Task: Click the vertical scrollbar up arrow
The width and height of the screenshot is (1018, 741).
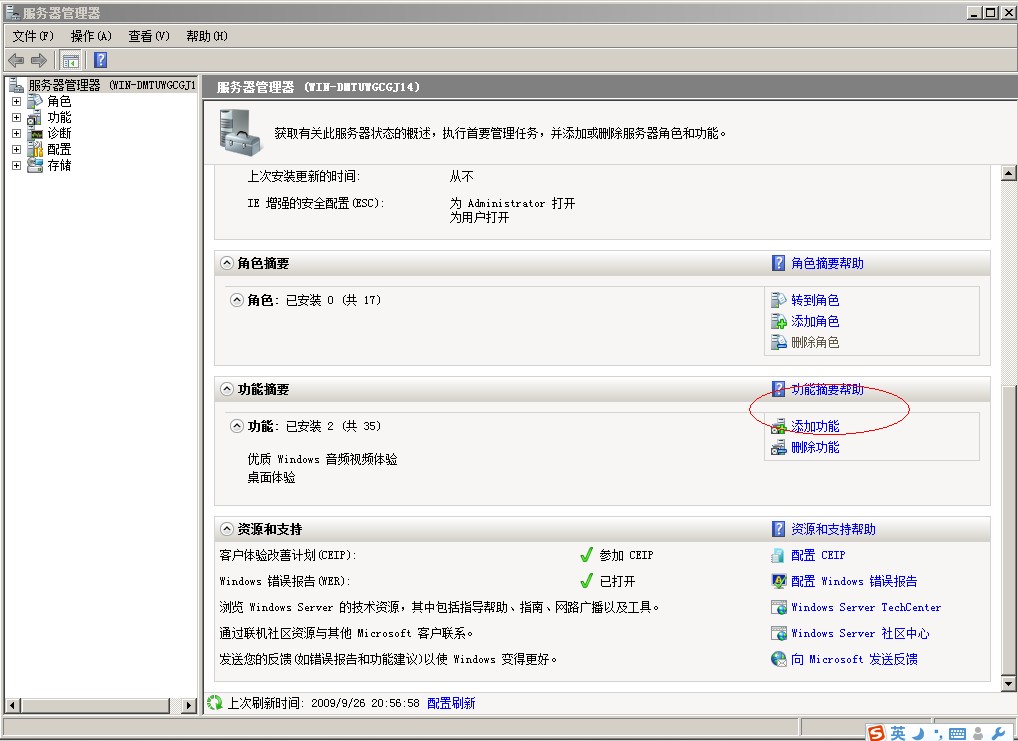Action: 1008,173
